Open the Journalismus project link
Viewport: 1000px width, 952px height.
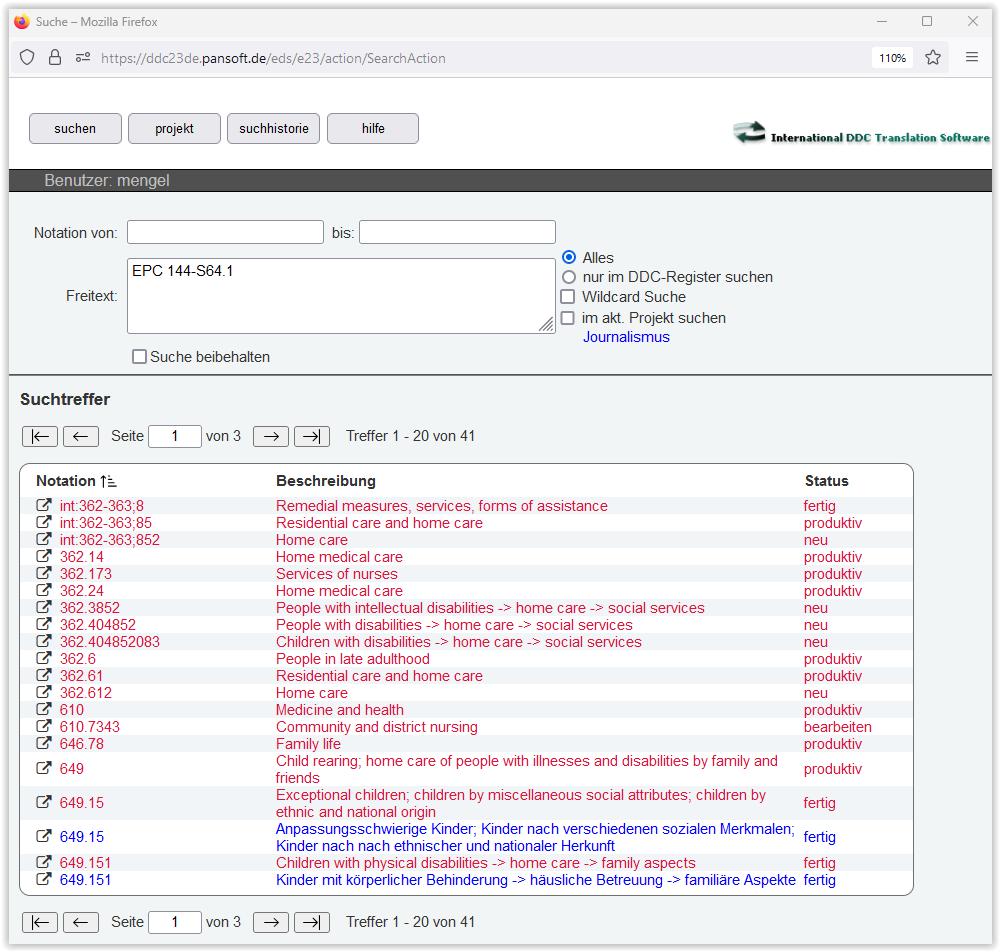(x=626, y=337)
